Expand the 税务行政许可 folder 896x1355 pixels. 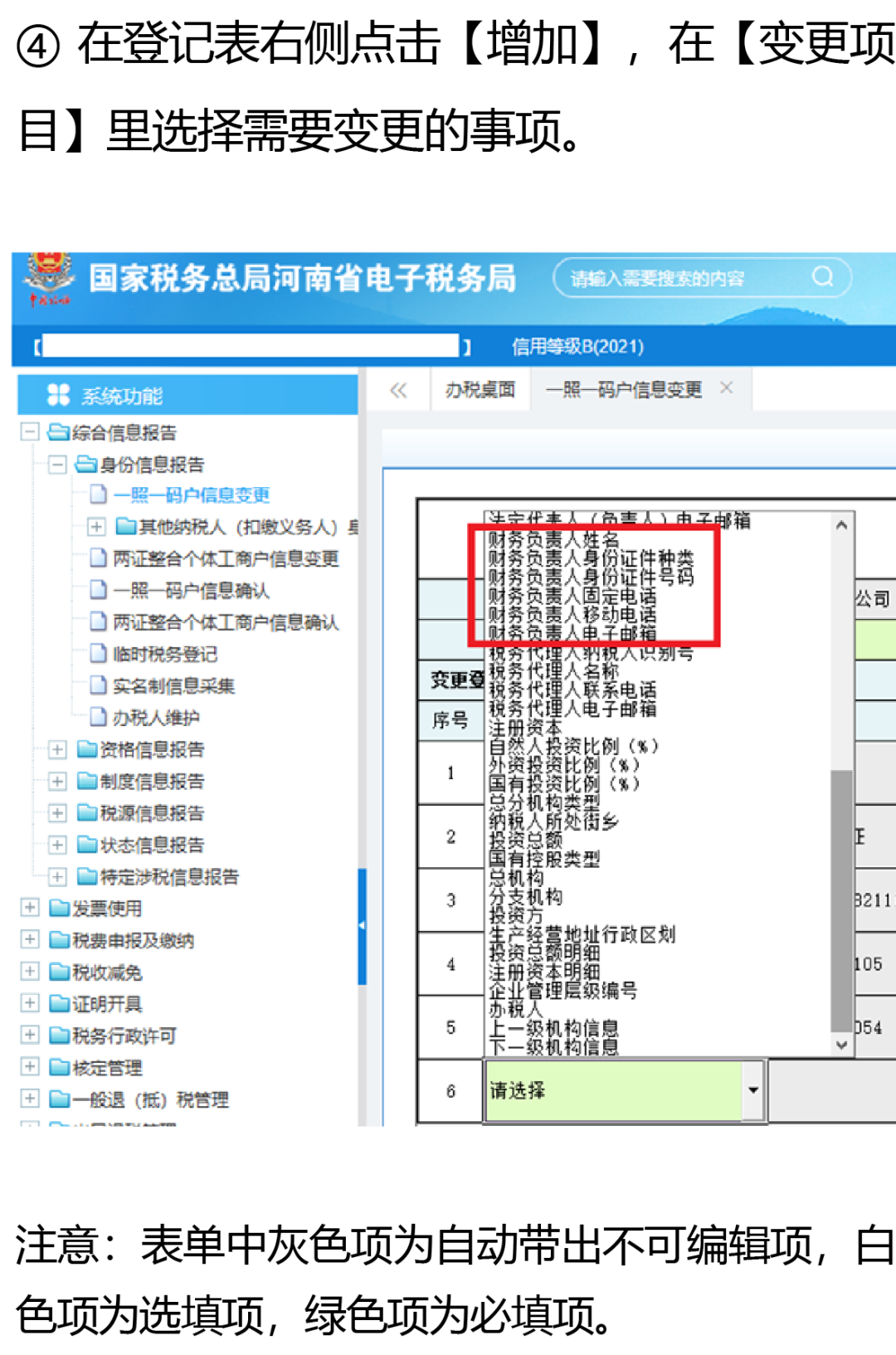pyautogui.click(x=30, y=1035)
